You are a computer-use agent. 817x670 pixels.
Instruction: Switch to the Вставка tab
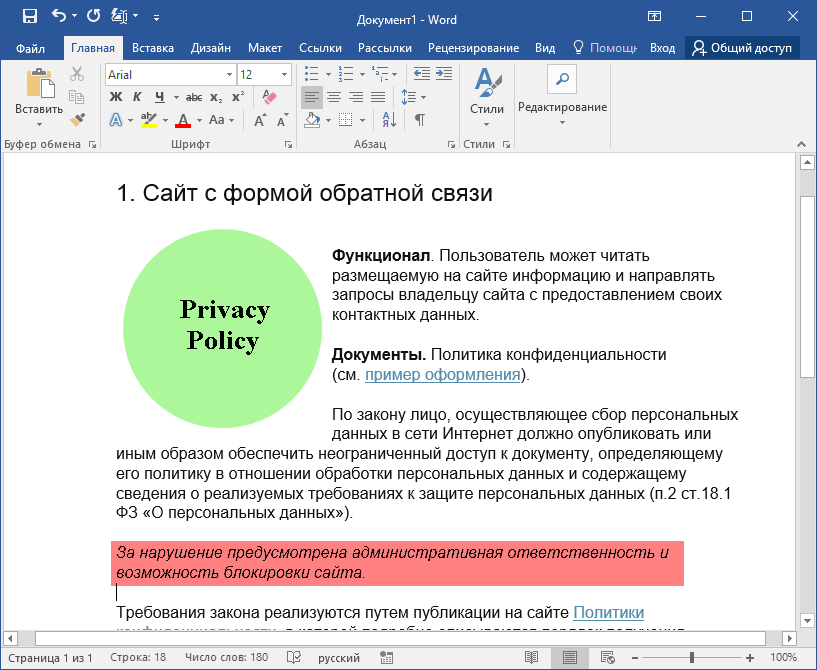(153, 48)
